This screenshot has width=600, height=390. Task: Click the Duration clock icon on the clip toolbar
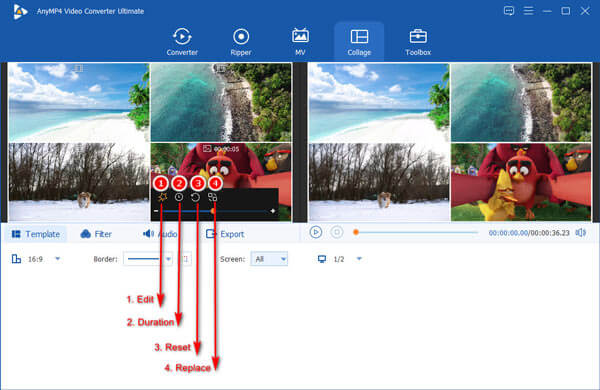click(179, 197)
